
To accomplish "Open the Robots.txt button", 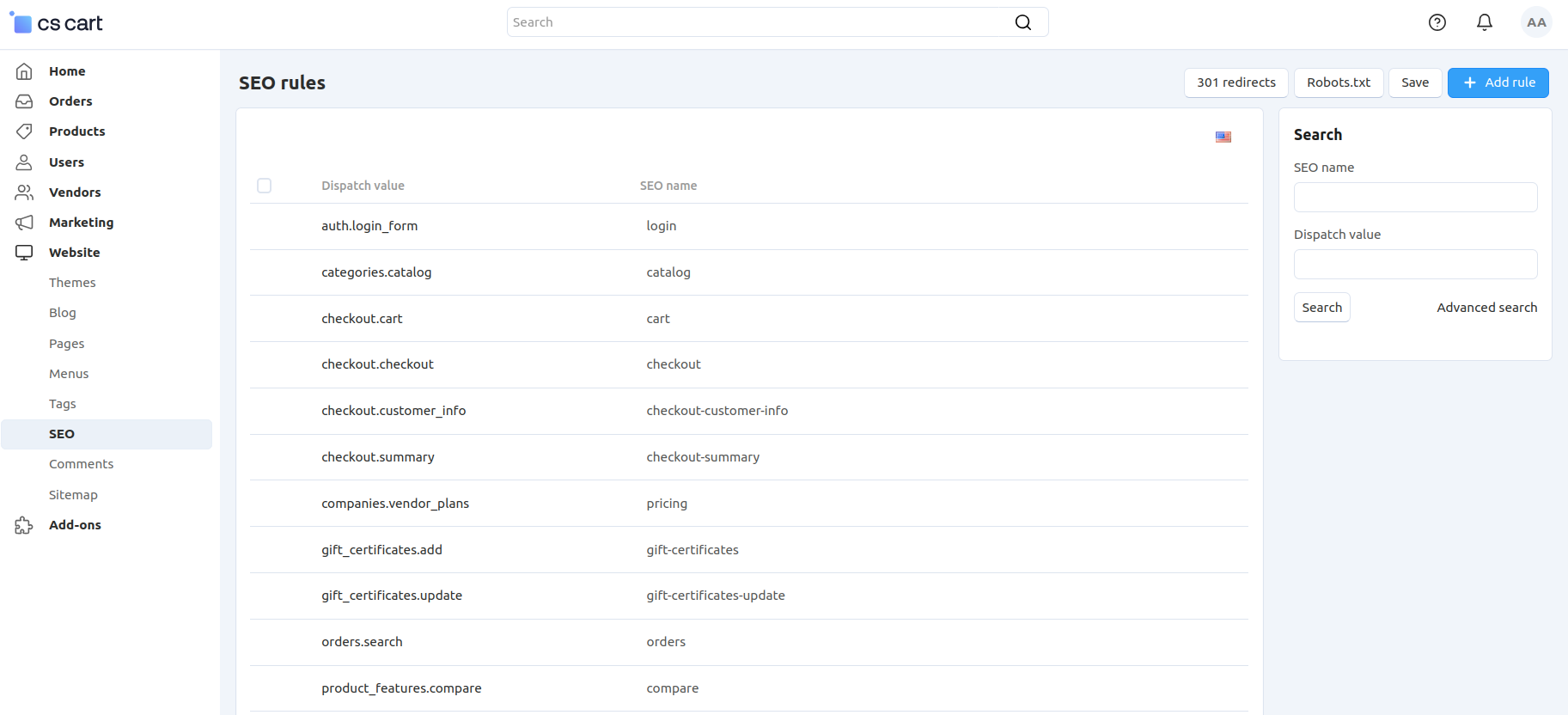I will [1339, 82].
